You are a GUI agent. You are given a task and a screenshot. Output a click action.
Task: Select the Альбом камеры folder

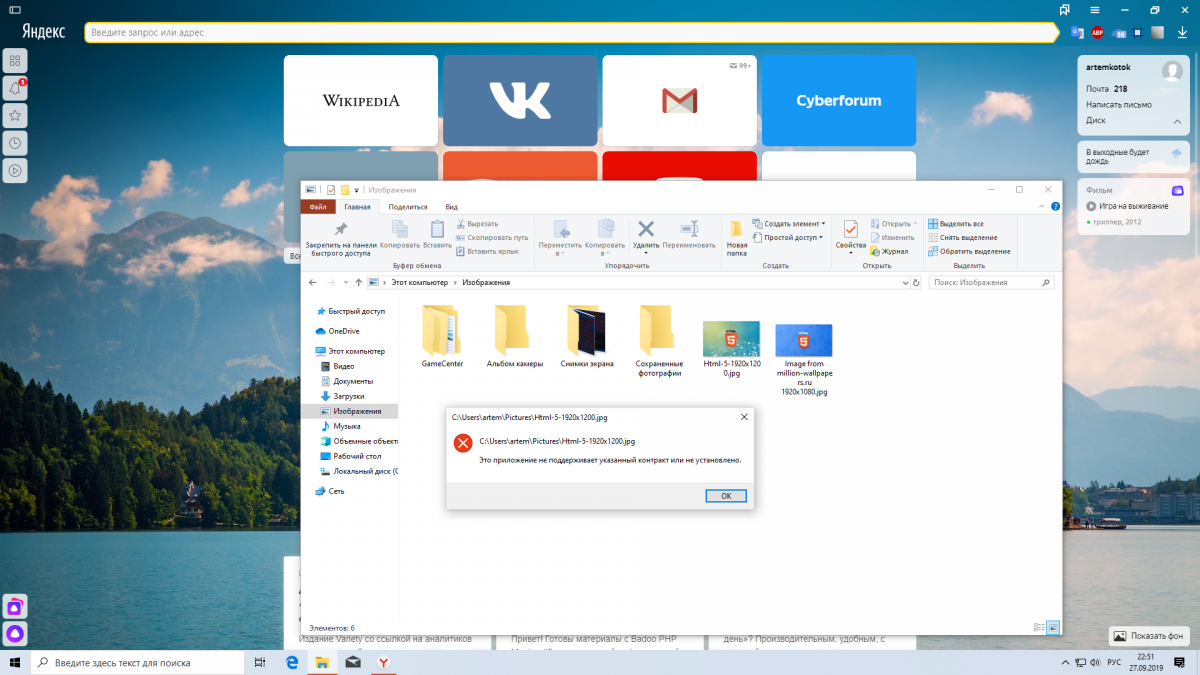click(x=514, y=338)
